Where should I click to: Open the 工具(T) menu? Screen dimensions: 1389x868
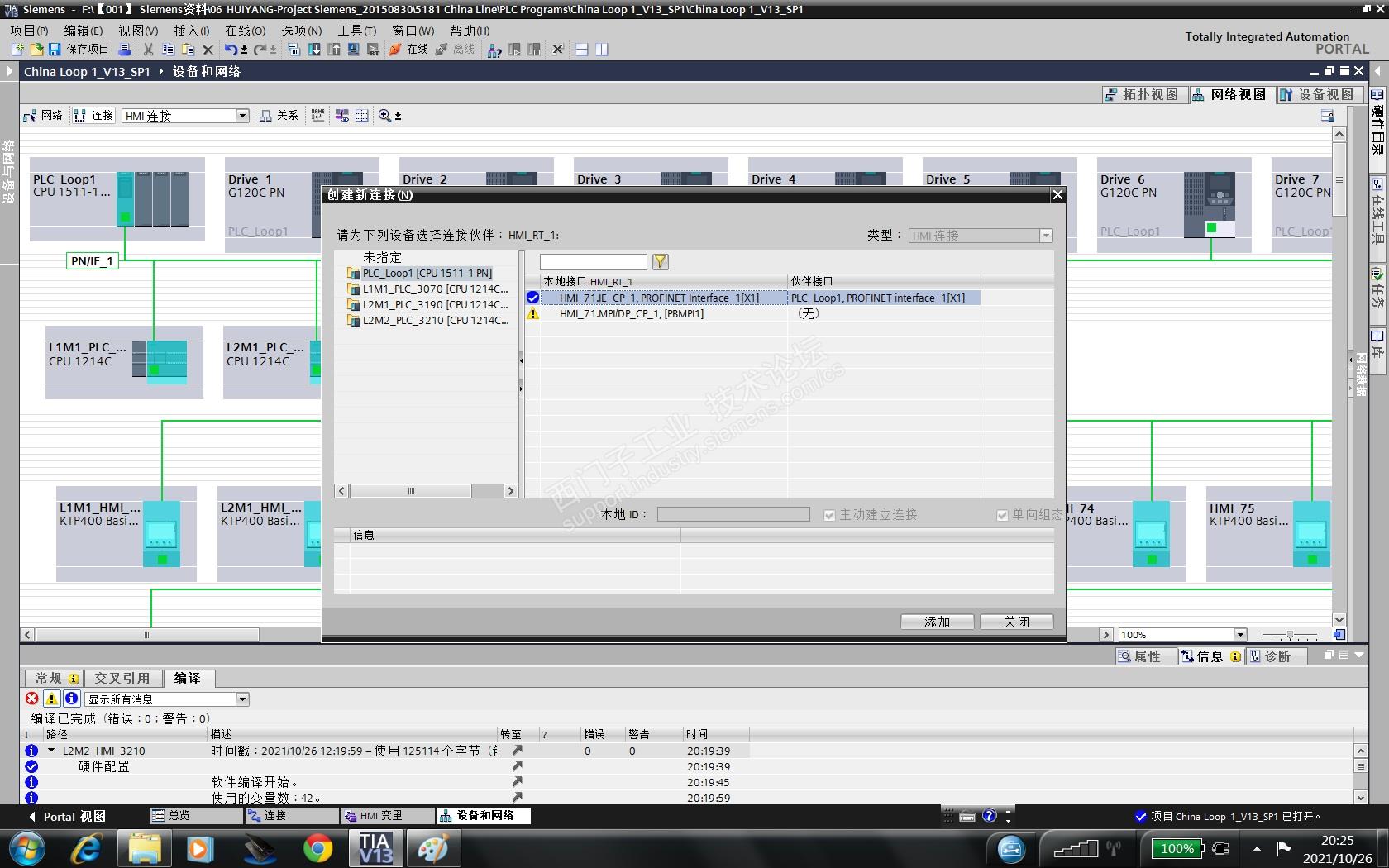356,31
